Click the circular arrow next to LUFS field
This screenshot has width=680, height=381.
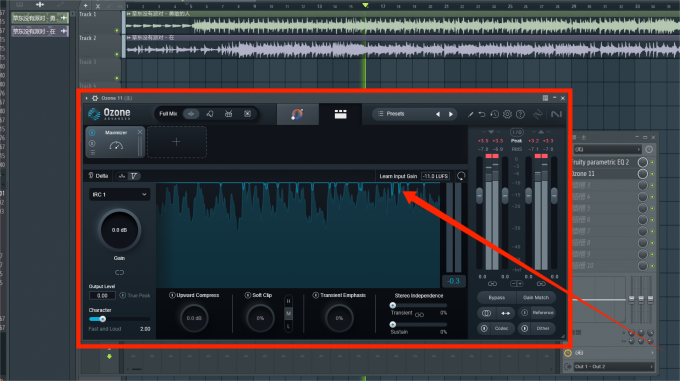tap(461, 176)
